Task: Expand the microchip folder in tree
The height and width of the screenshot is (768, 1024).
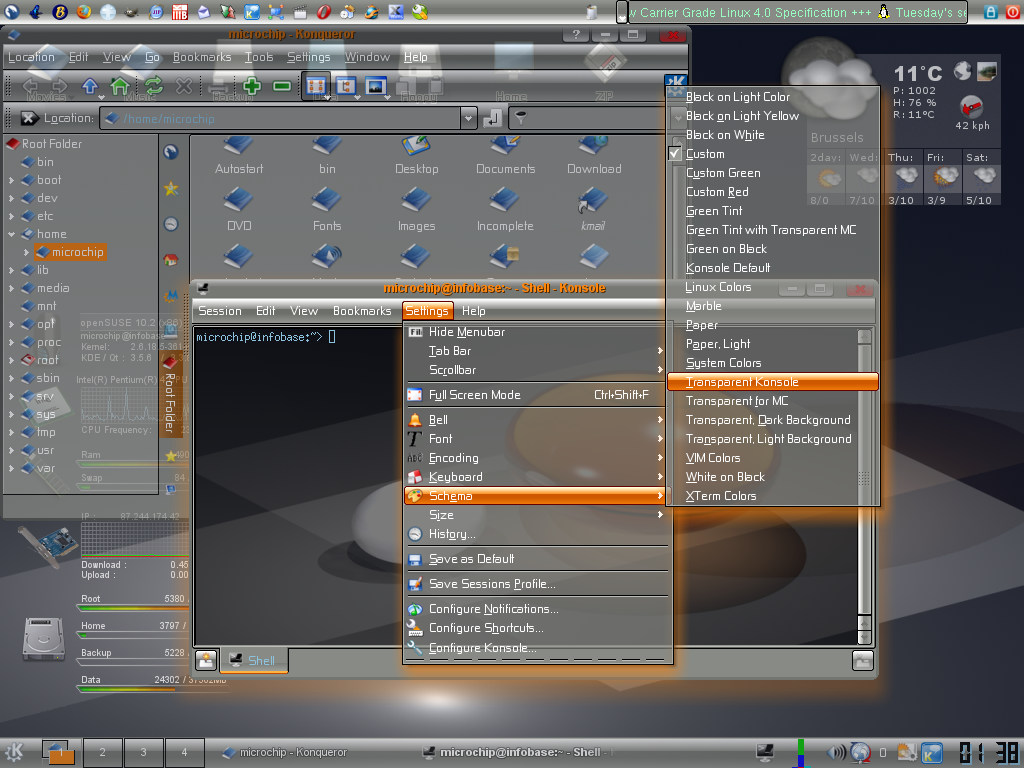Action: click(x=26, y=252)
